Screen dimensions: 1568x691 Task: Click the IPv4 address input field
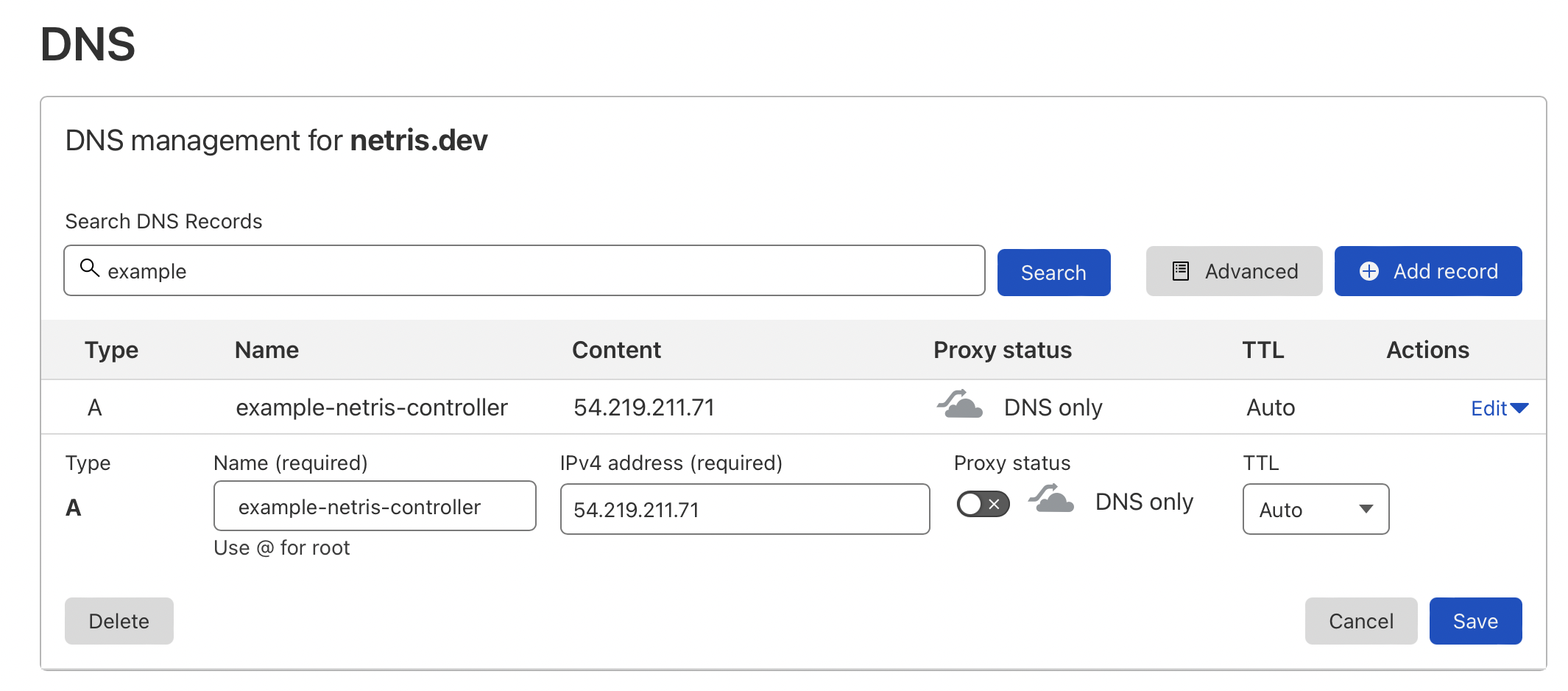pos(744,509)
